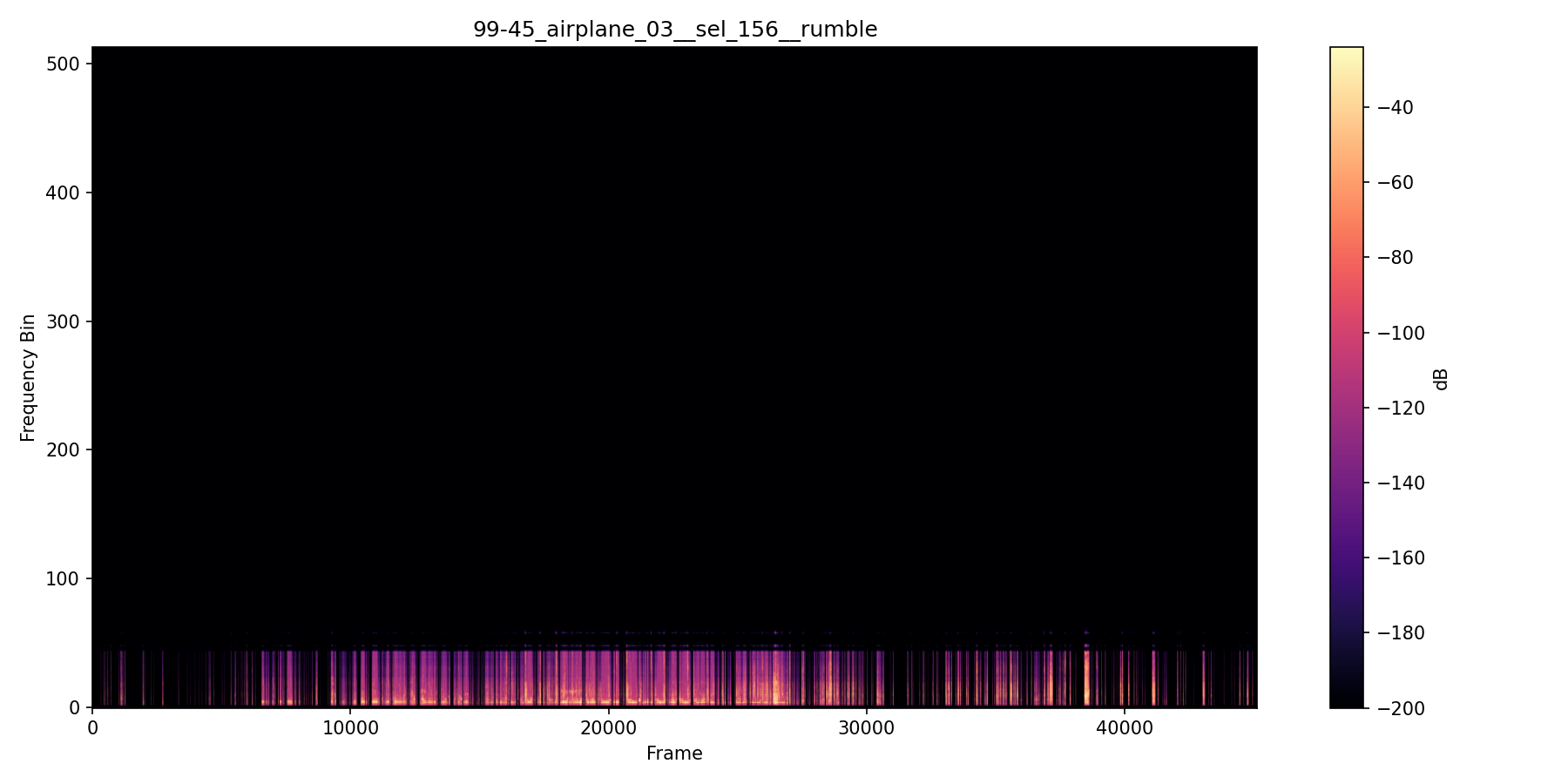This screenshot has height=784, width=1568.
Task: Select the 300 frequency bin tick label
Action: tap(62, 321)
